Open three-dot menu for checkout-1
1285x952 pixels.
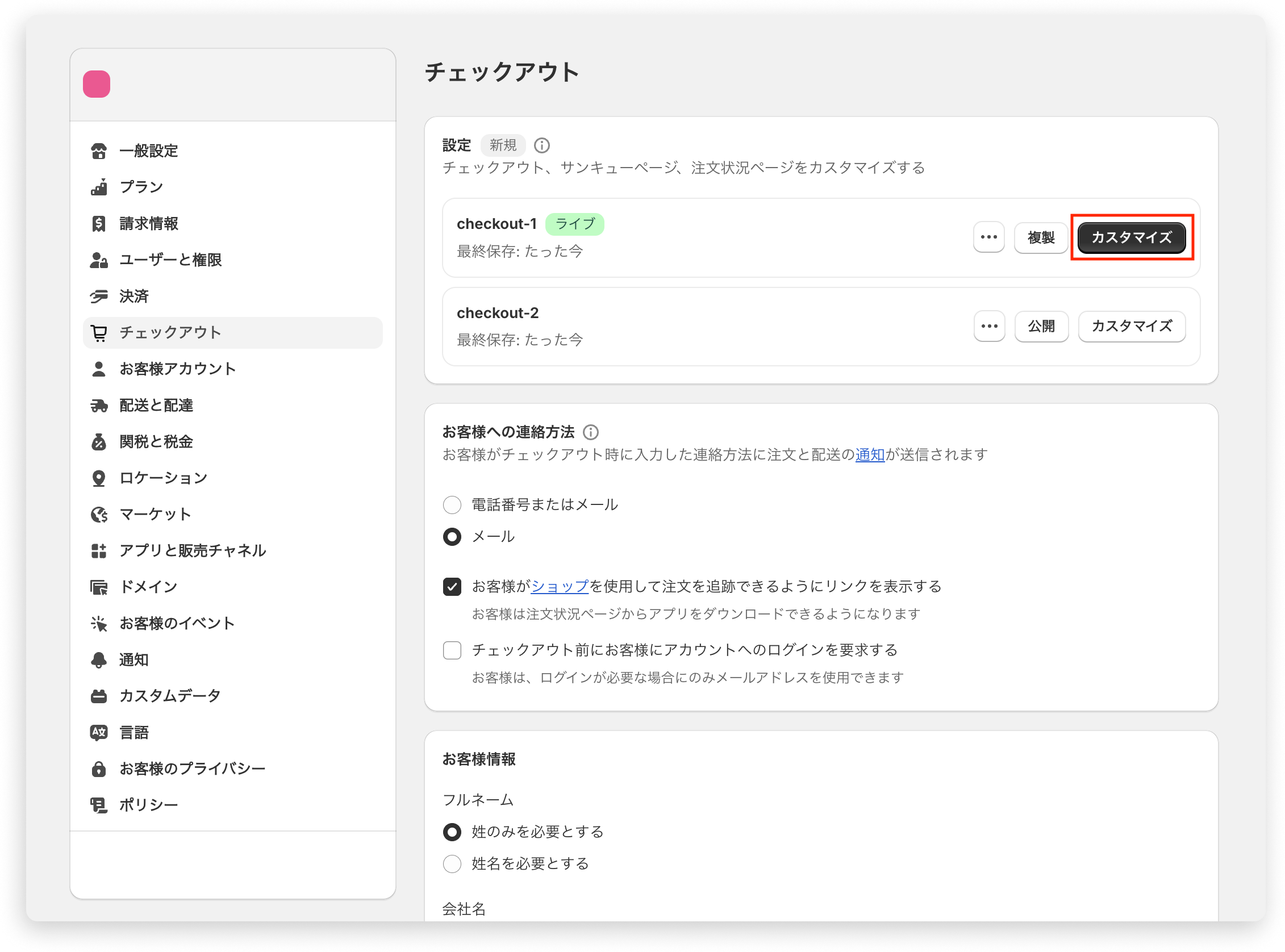(x=988, y=237)
